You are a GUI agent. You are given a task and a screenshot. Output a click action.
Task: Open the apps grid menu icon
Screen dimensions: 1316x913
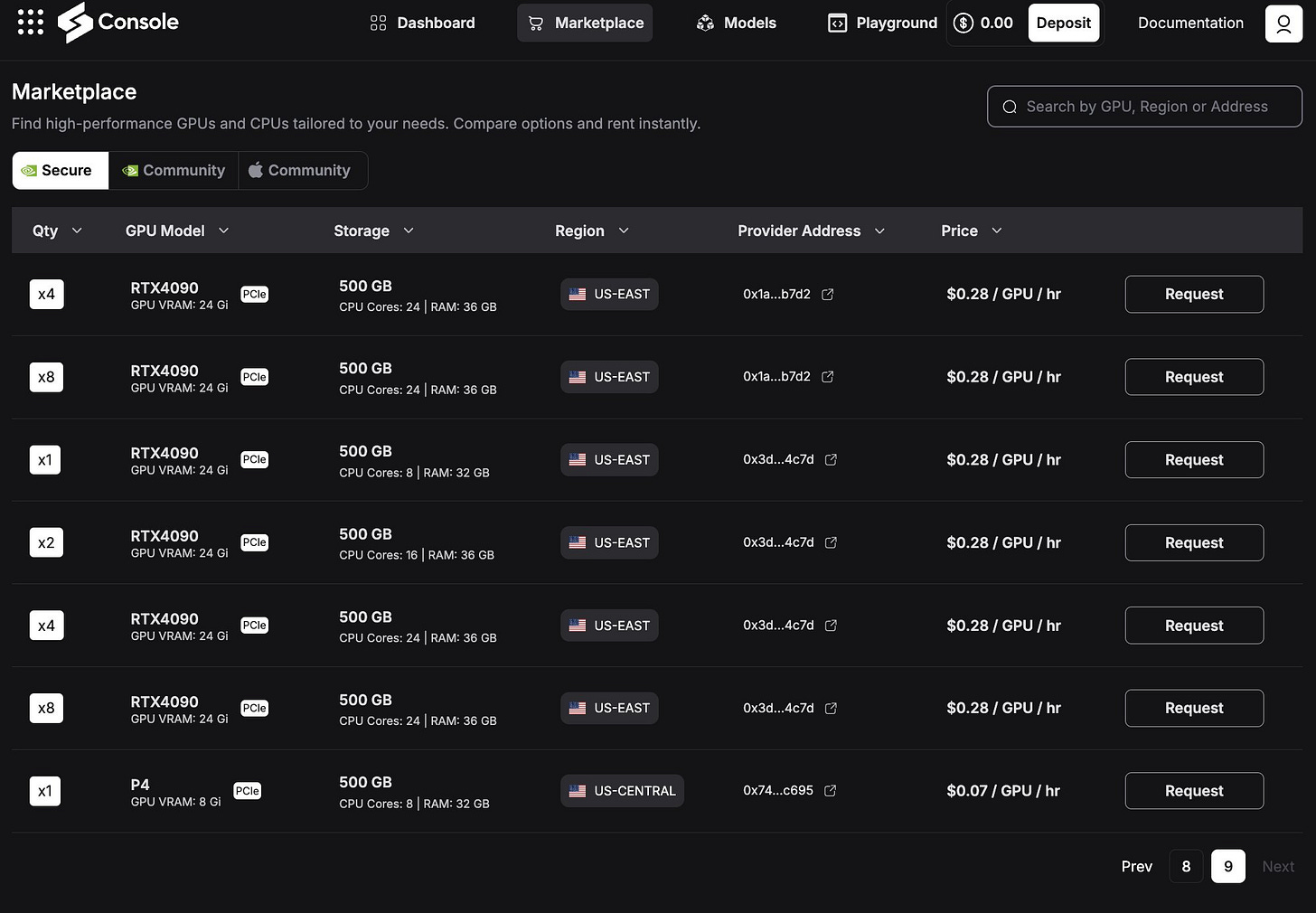point(31,23)
